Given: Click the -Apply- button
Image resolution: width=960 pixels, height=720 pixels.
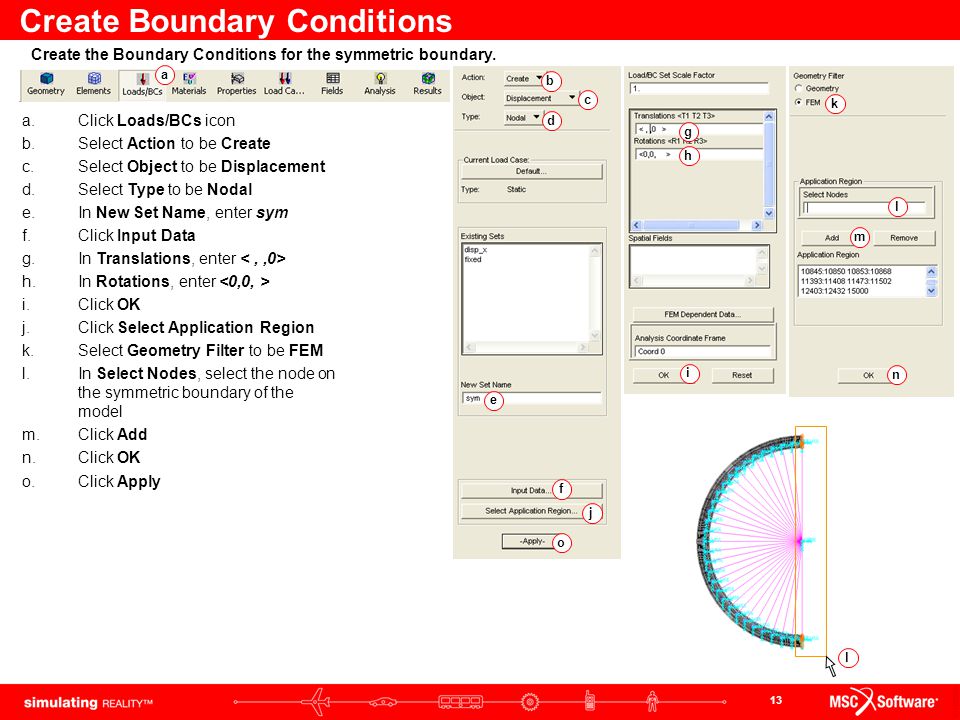Looking at the screenshot, I should coord(531,541).
